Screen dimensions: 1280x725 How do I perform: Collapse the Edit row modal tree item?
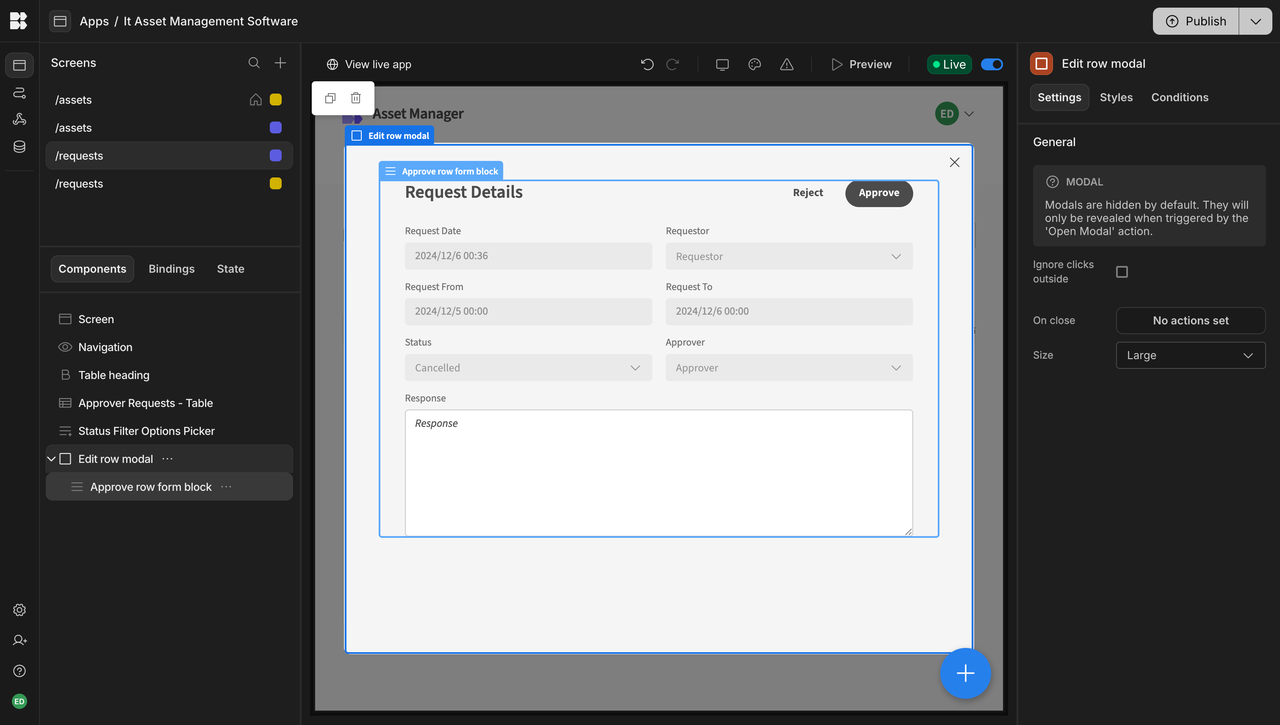[51, 459]
